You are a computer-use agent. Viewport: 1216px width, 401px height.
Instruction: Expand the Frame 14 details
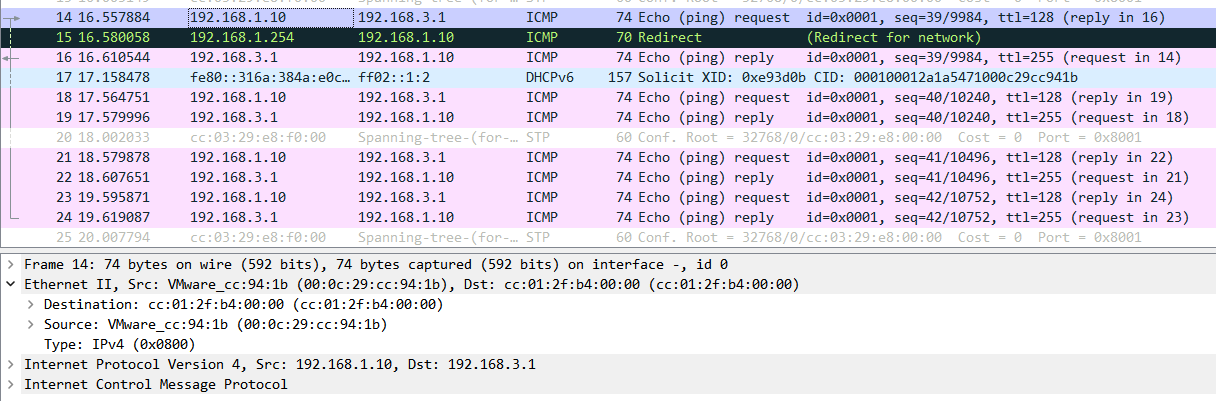pyautogui.click(x=10, y=264)
